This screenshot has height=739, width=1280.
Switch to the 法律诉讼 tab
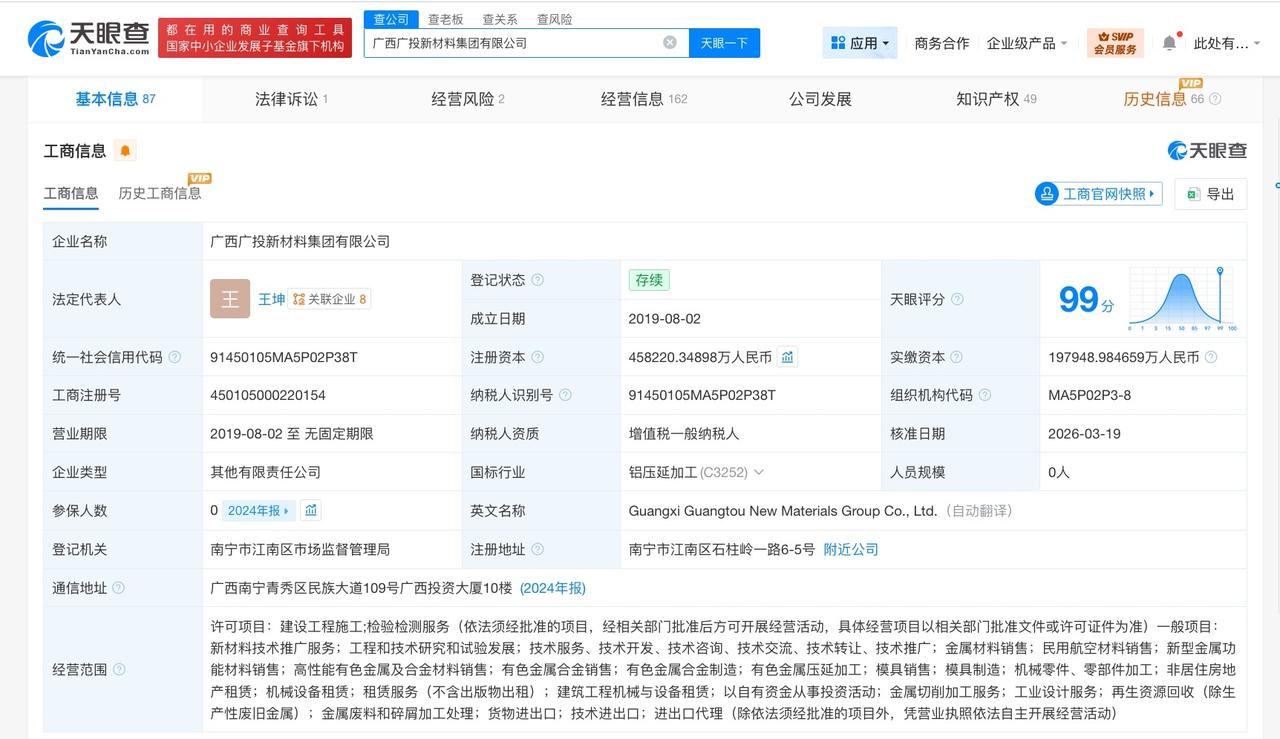pyautogui.click(x=285, y=99)
